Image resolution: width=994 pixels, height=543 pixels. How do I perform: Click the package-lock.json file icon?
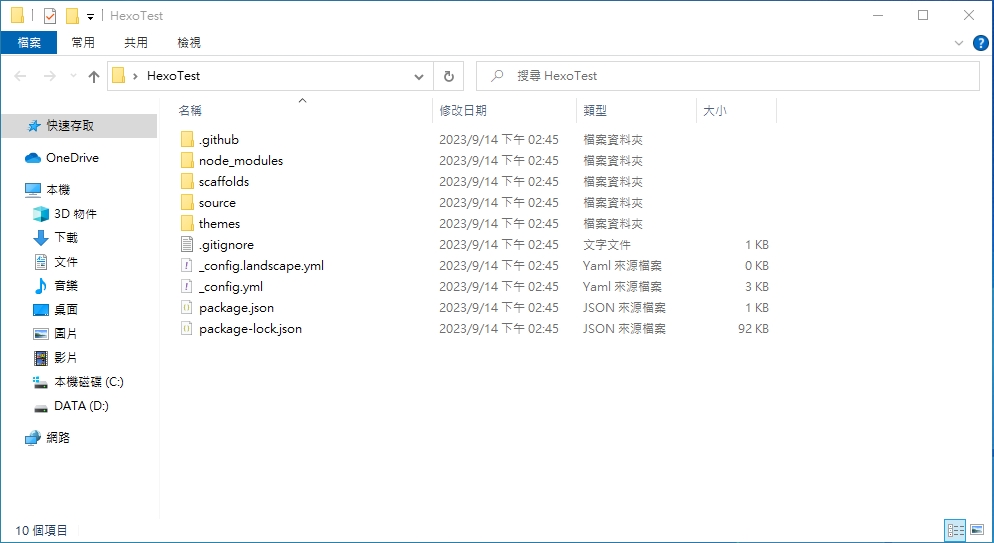(187, 328)
